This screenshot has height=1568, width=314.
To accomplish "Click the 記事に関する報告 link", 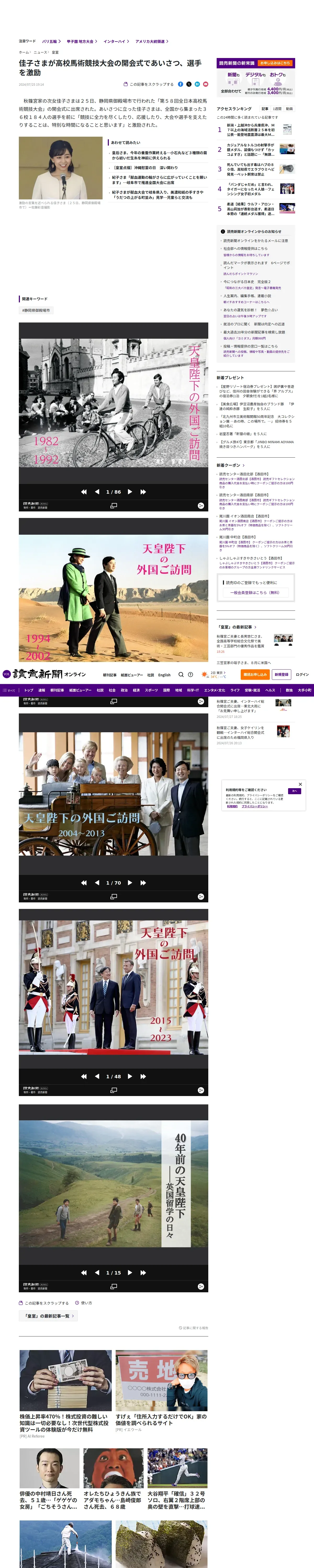I will pyautogui.click(x=193, y=1328).
